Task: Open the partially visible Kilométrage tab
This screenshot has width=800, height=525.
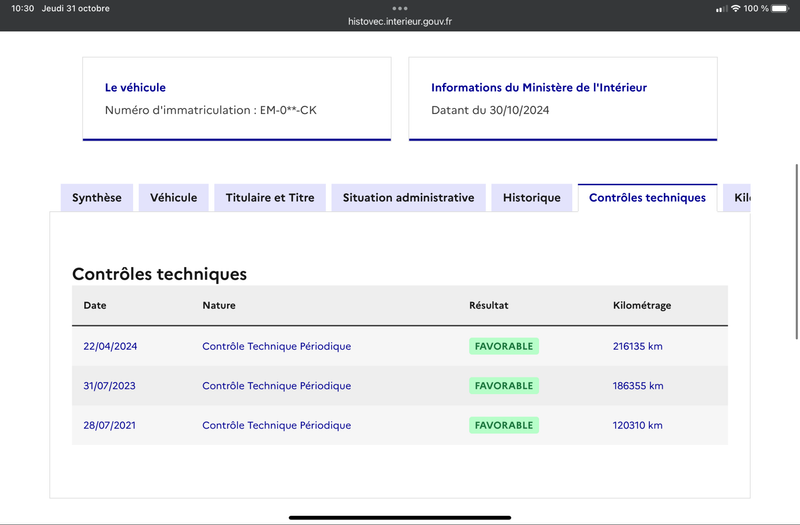Action: [x=737, y=197]
